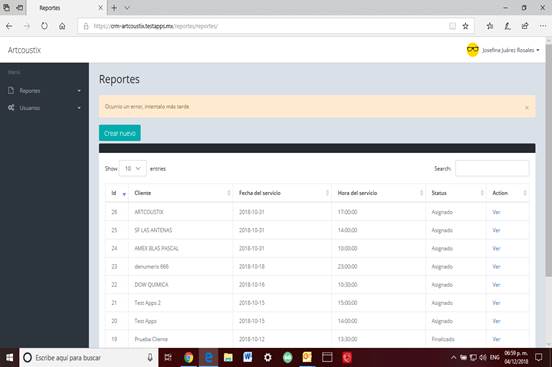Click the taskbar microphone icon
The height and width of the screenshot is (367, 552).
(150, 357)
